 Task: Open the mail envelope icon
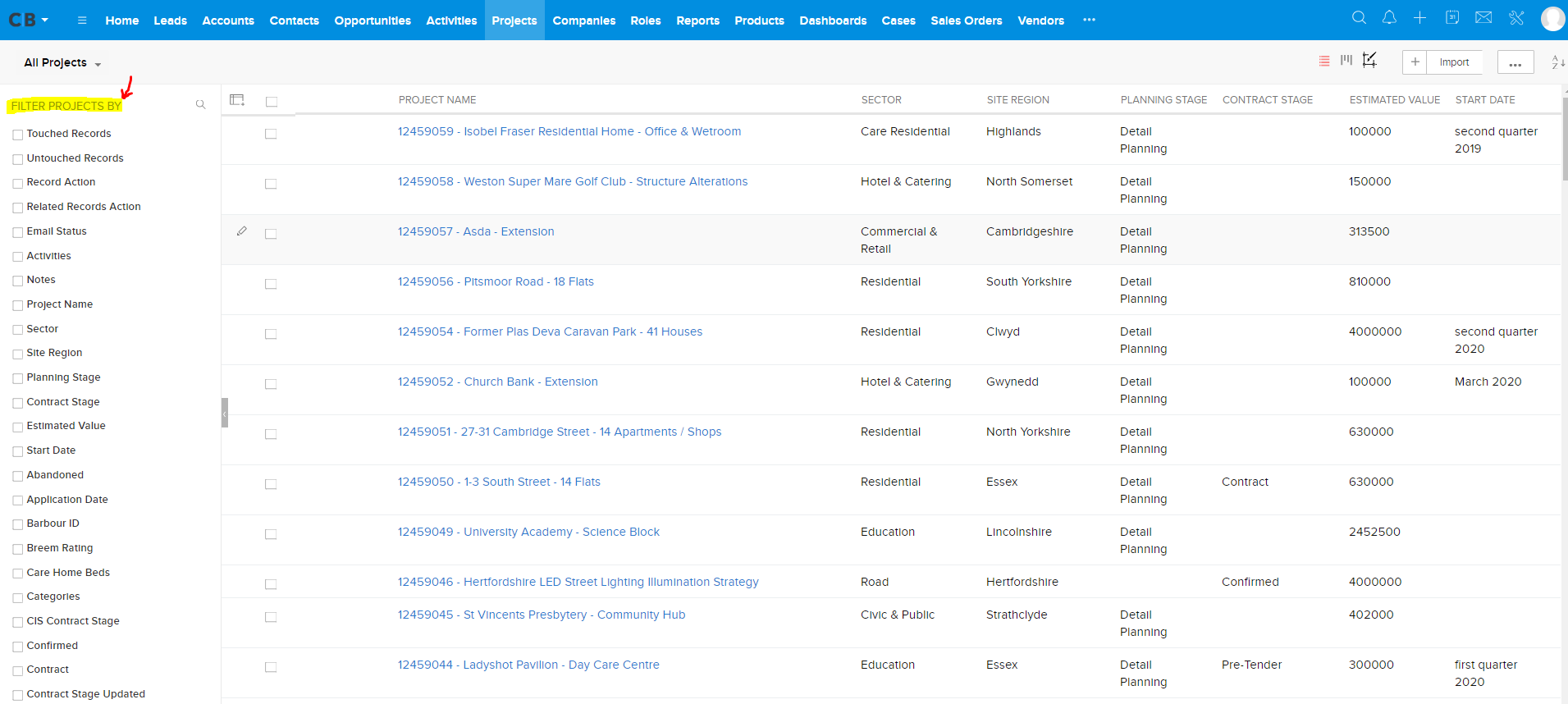[x=1483, y=17]
